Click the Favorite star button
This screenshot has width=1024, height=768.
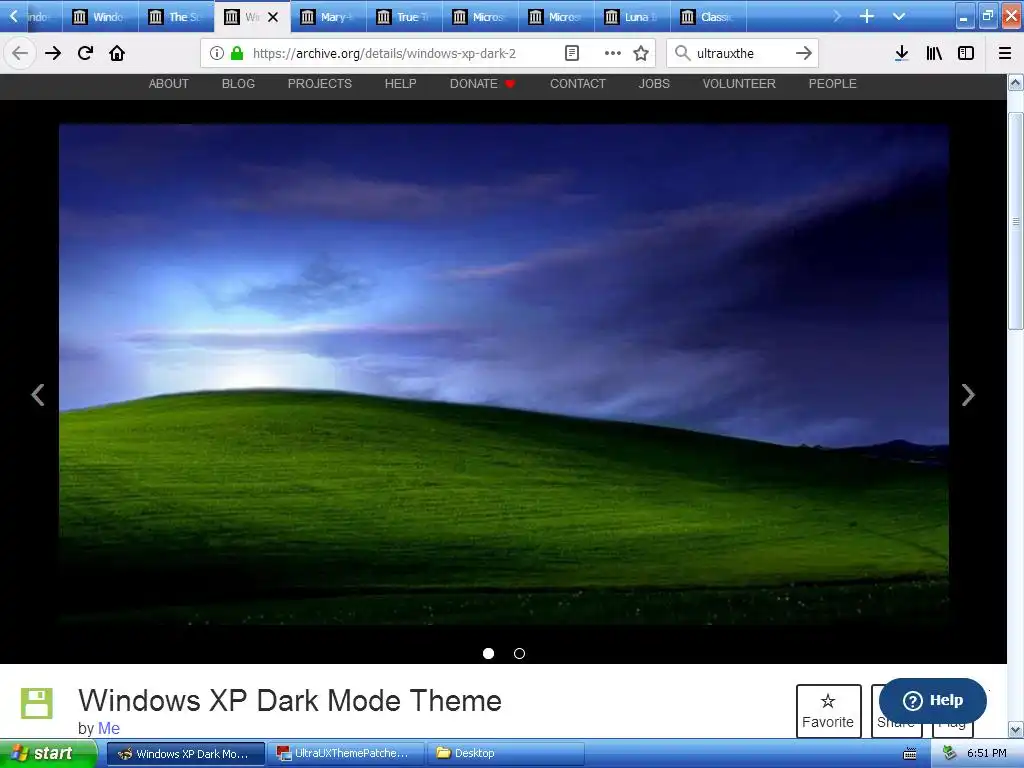[x=828, y=711]
